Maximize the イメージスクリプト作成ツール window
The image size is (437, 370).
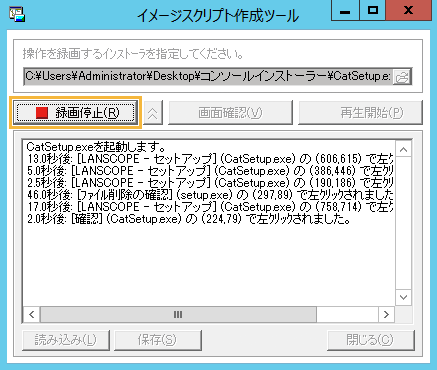(x=372, y=11)
